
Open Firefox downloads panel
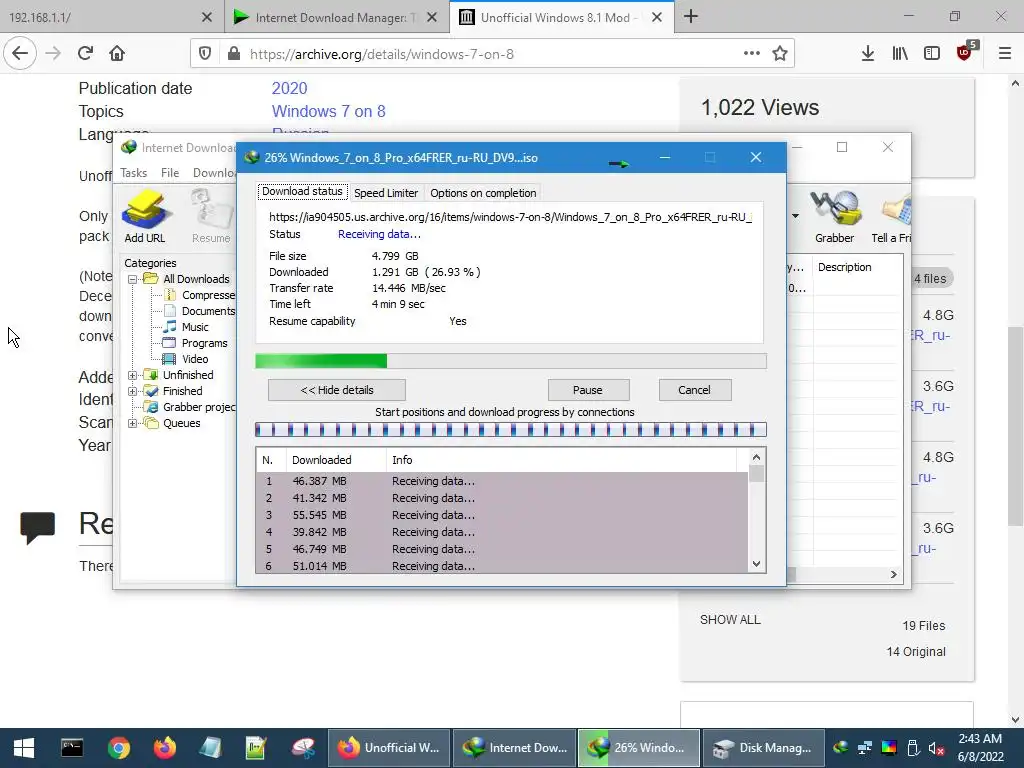click(867, 54)
